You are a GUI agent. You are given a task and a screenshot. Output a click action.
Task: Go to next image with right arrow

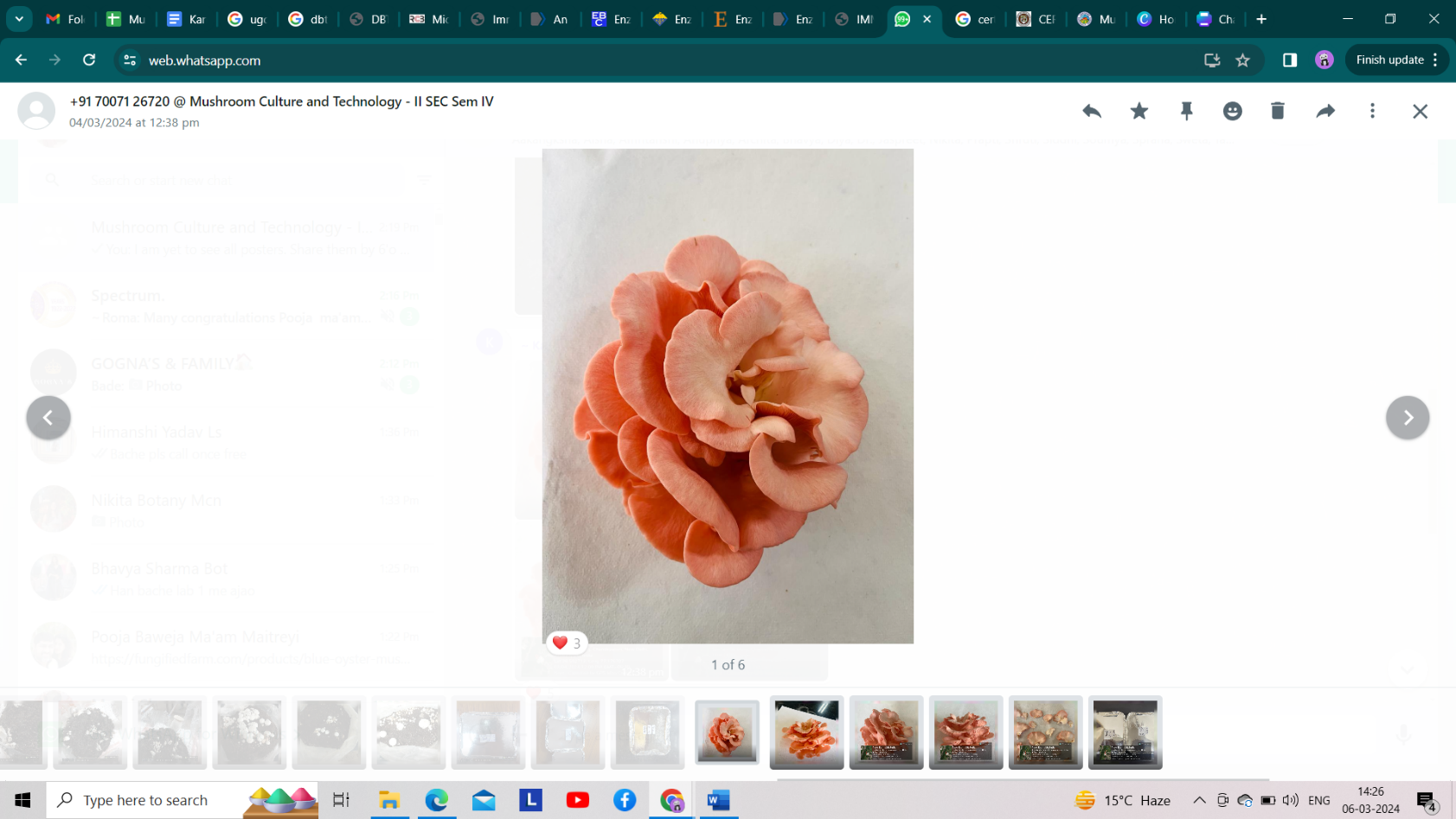click(x=1408, y=418)
